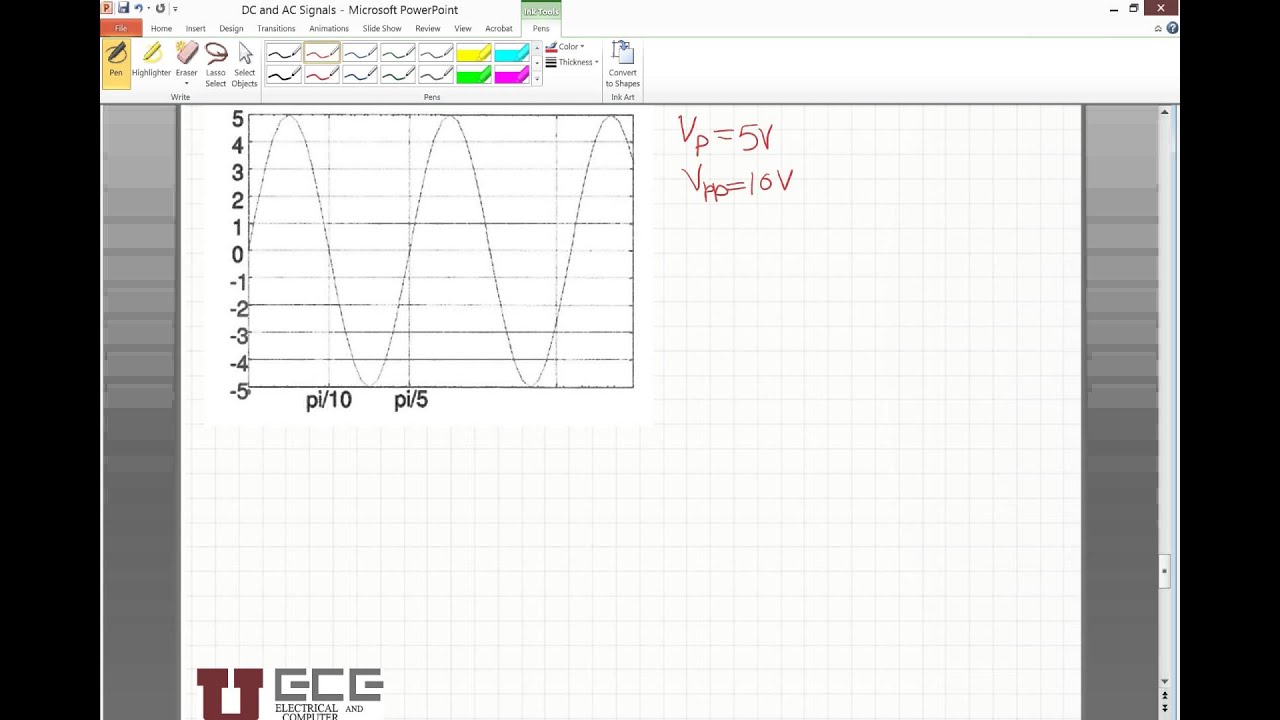This screenshot has height=720, width=1280.
Task: Click the sine wave graph image
Action: click(x=428, y=265)
